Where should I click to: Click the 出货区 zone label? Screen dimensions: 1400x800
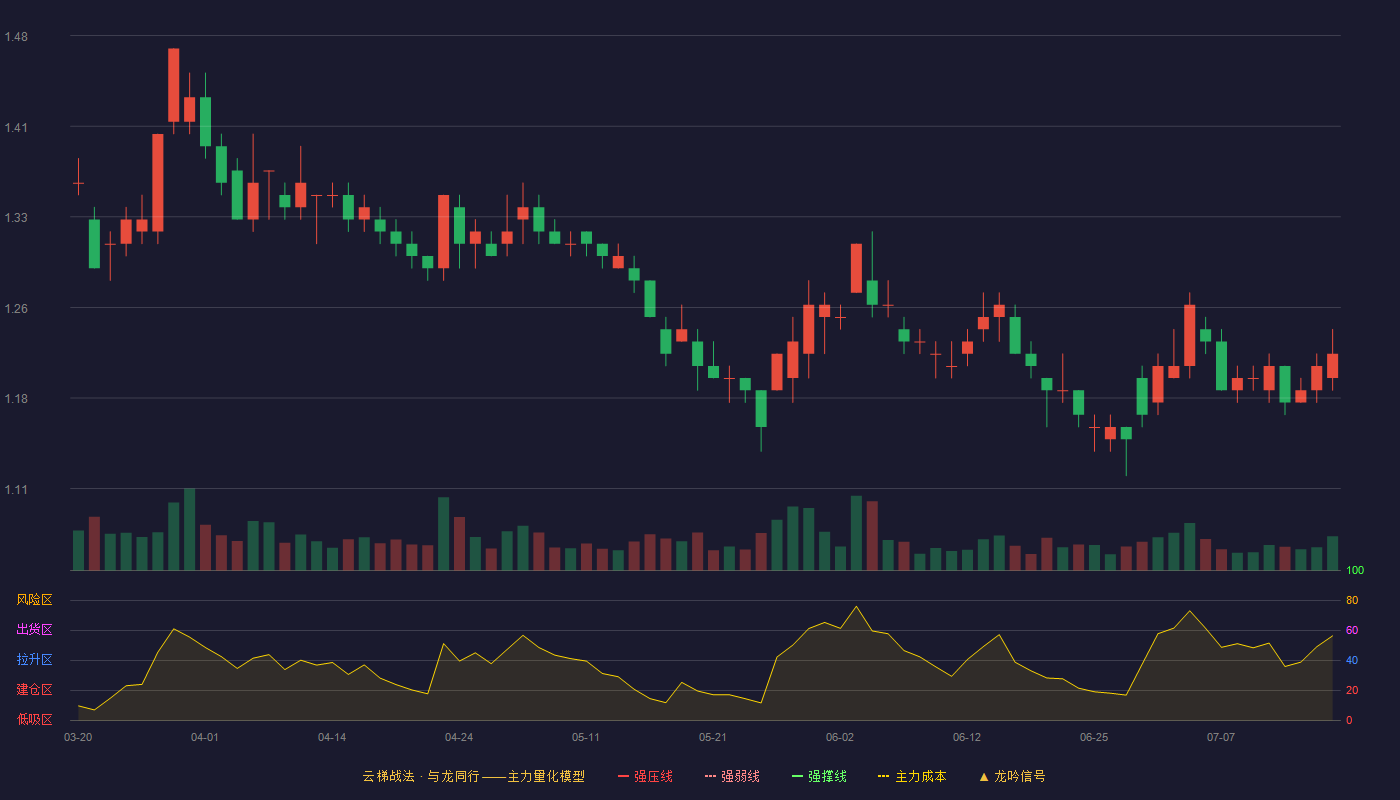[34, 630]
